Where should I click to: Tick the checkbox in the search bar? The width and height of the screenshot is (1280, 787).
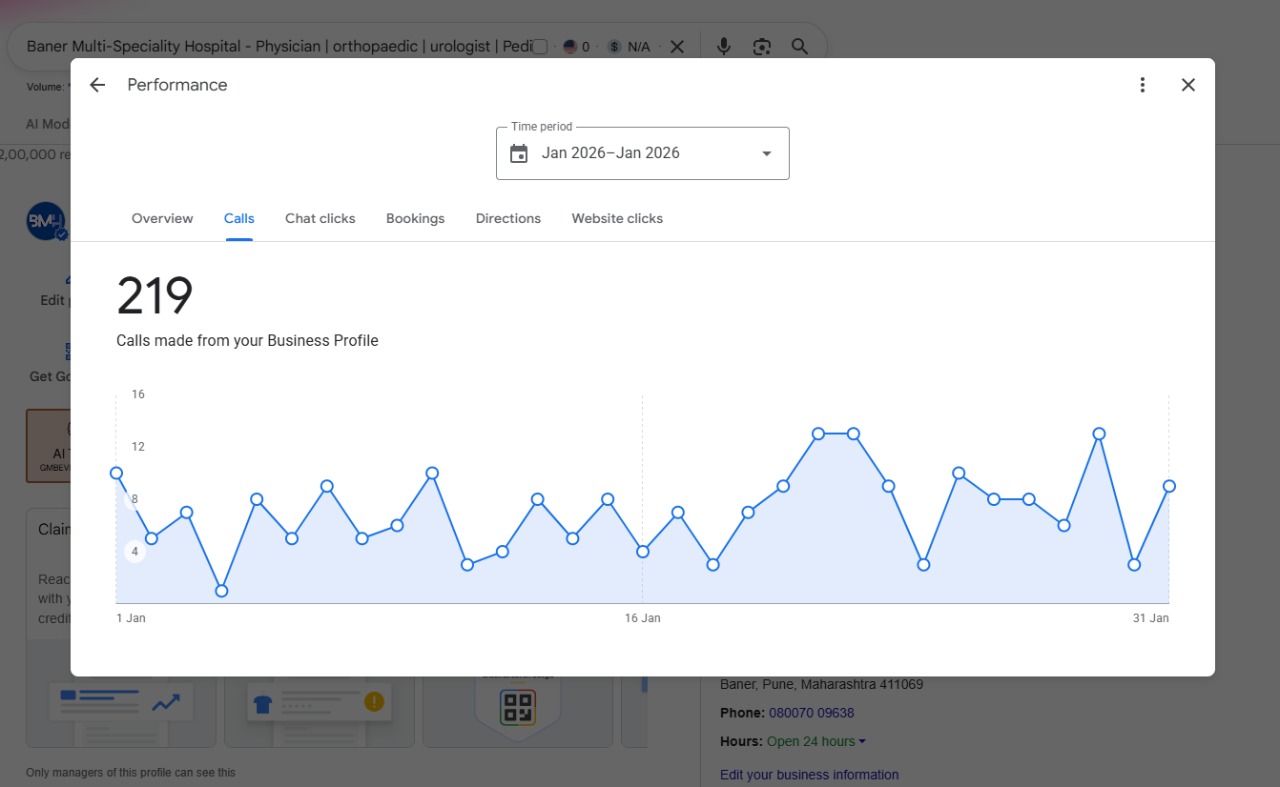click(x=540, y=47)
